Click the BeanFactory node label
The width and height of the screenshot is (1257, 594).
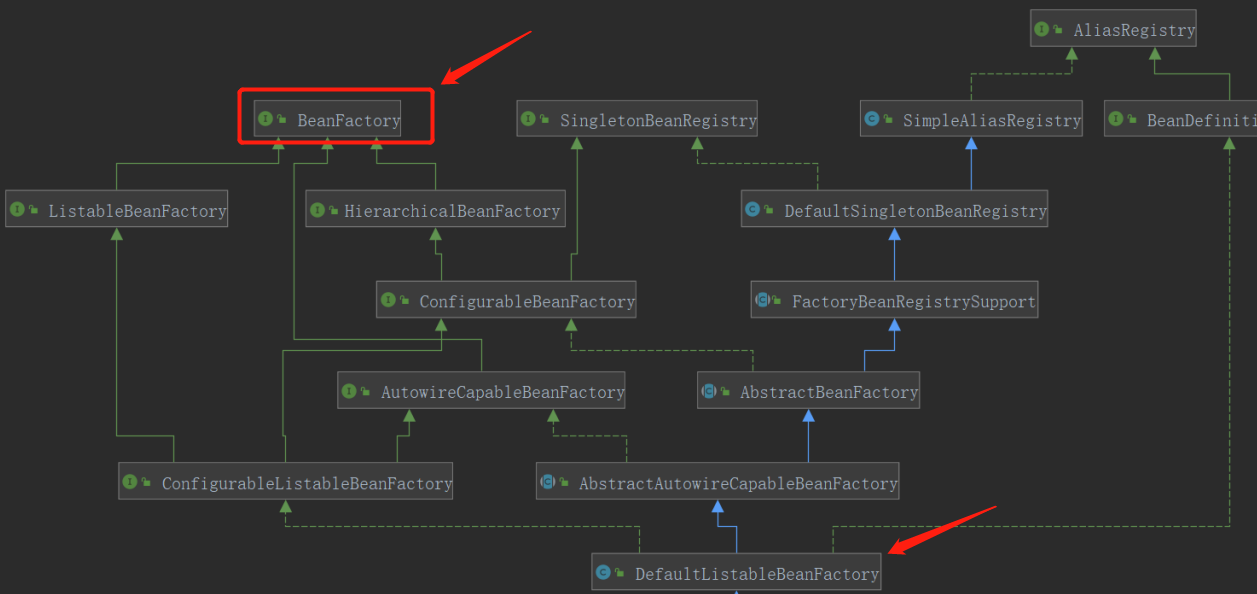348,121
